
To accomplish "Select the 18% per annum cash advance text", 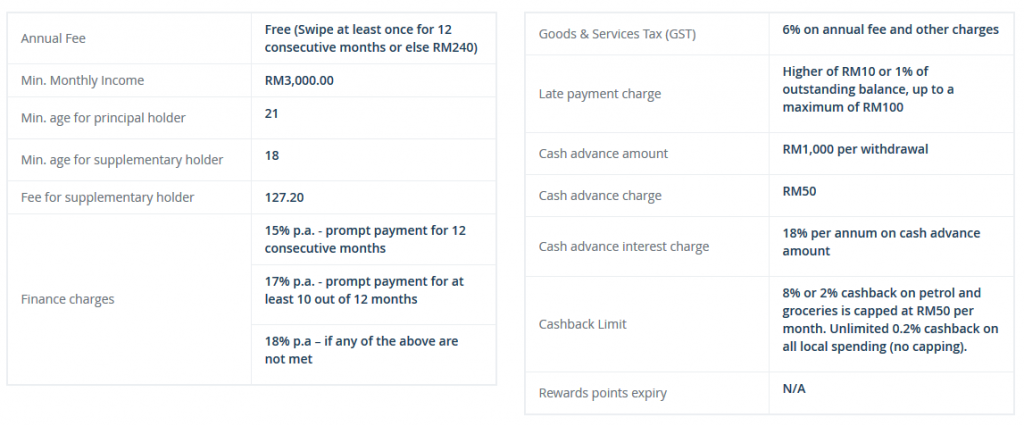I will coord(881,242).
